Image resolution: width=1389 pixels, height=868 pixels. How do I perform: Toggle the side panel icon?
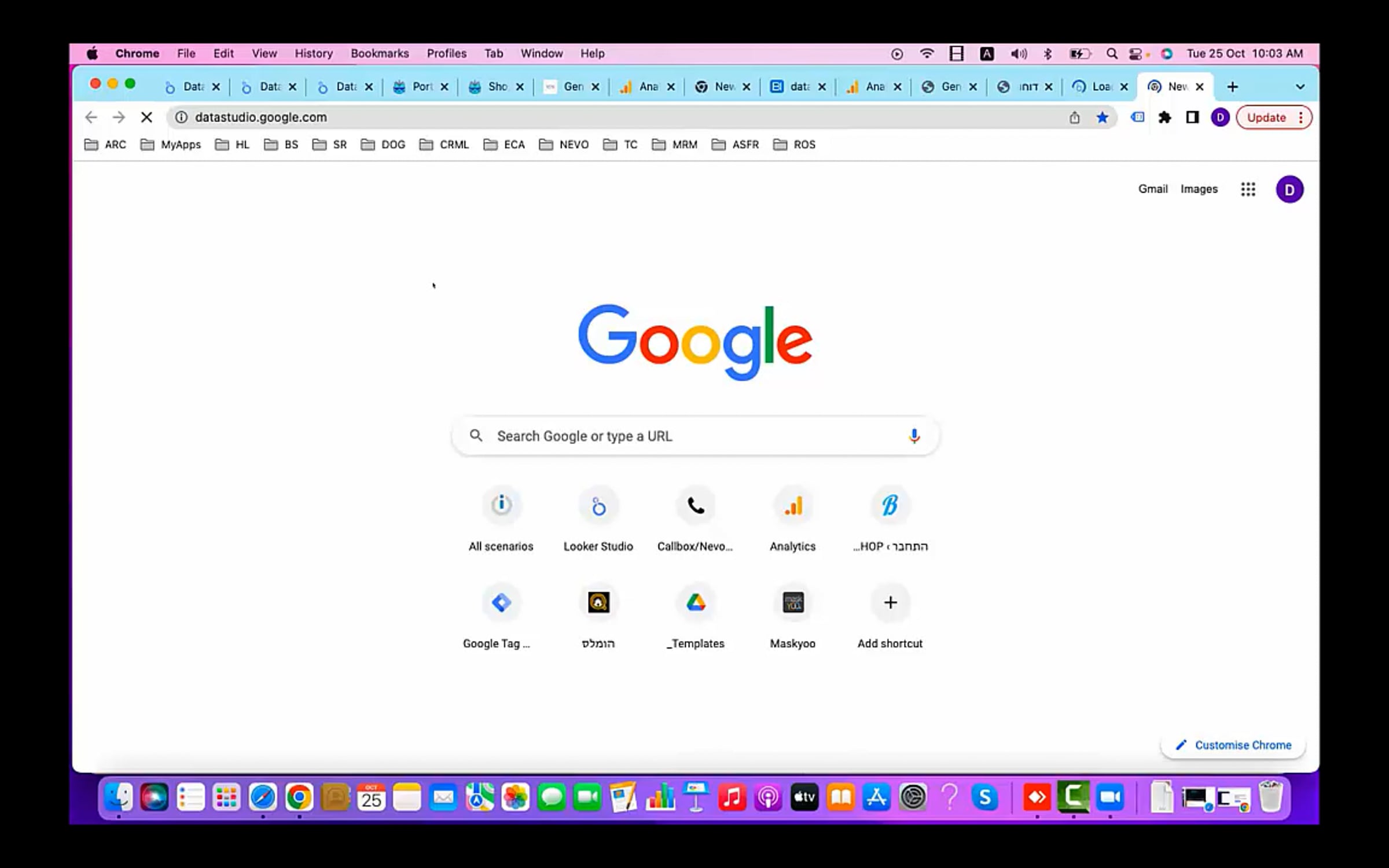coord(1192,117)
